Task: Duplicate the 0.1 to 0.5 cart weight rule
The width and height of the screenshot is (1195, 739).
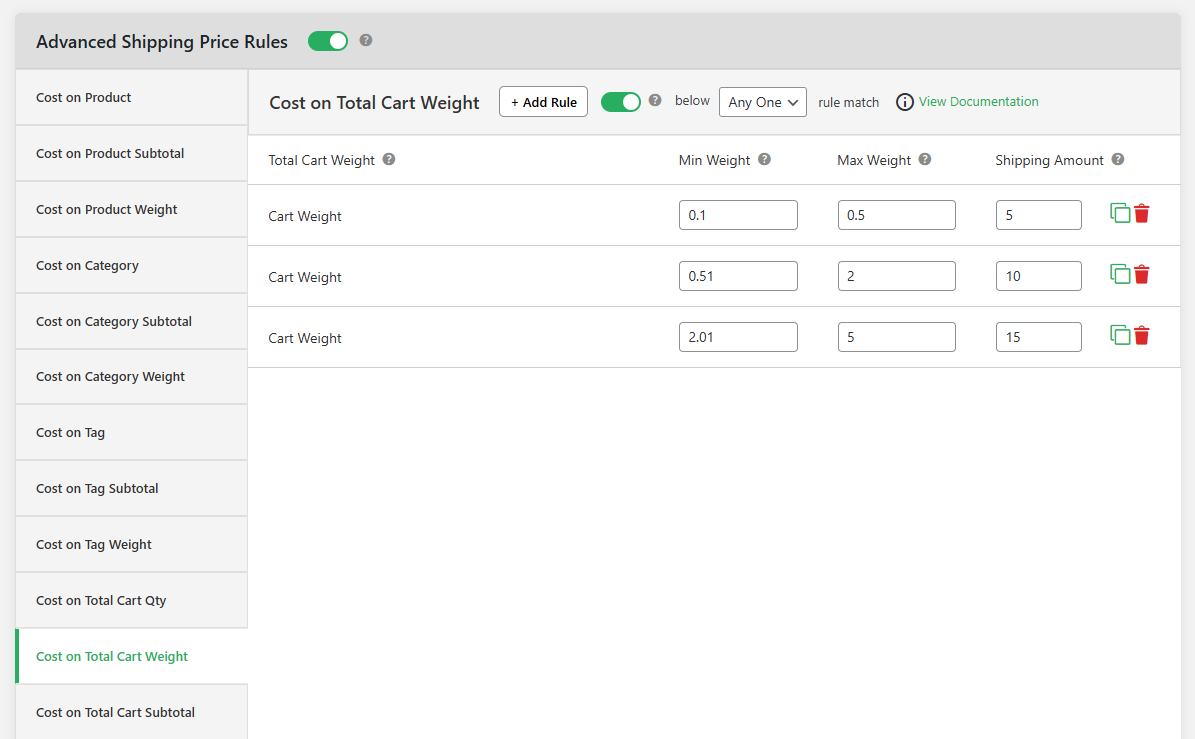Action: [x=1120, y=213]
